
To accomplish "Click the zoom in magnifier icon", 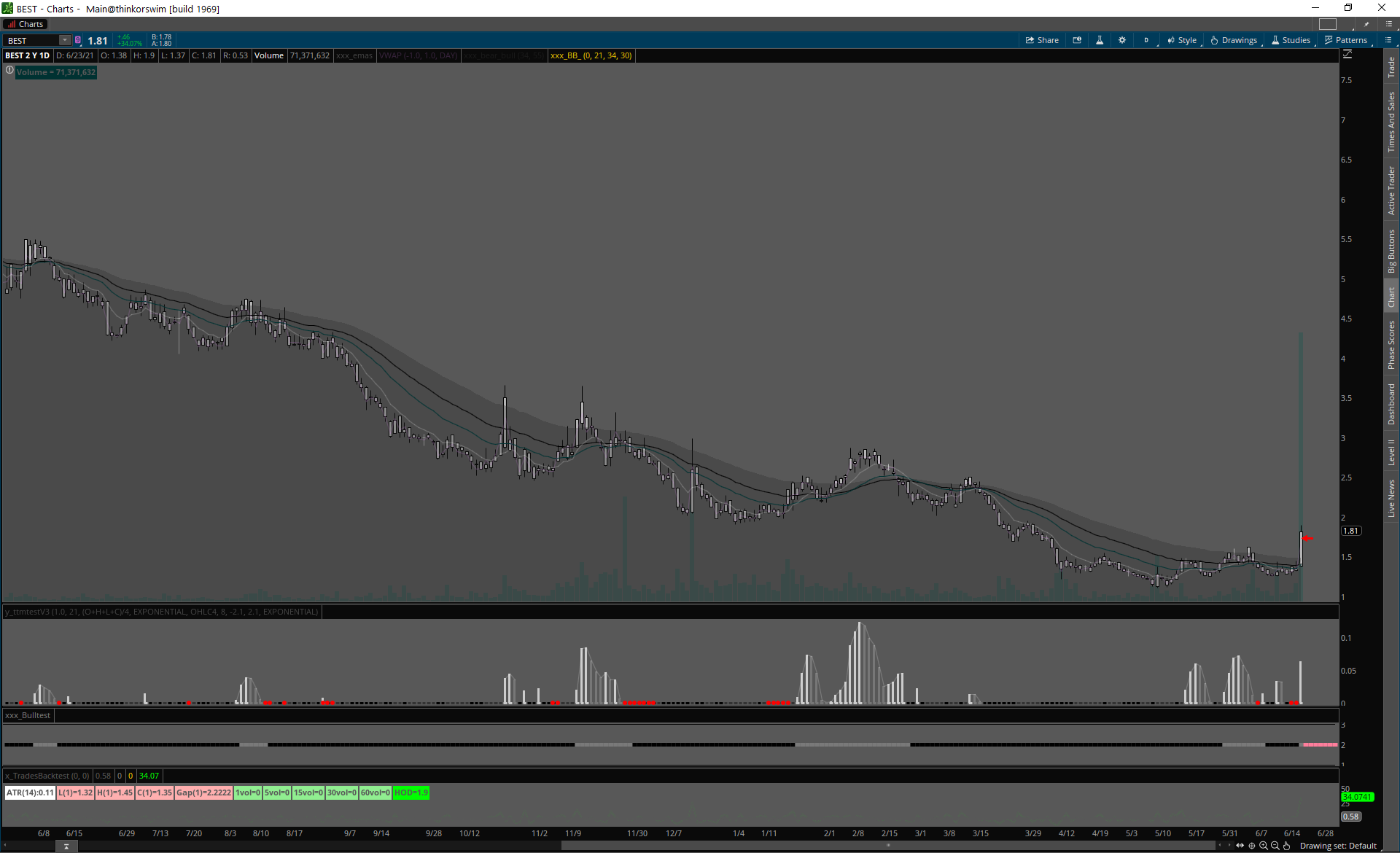I will click(x=1264, y=846).
